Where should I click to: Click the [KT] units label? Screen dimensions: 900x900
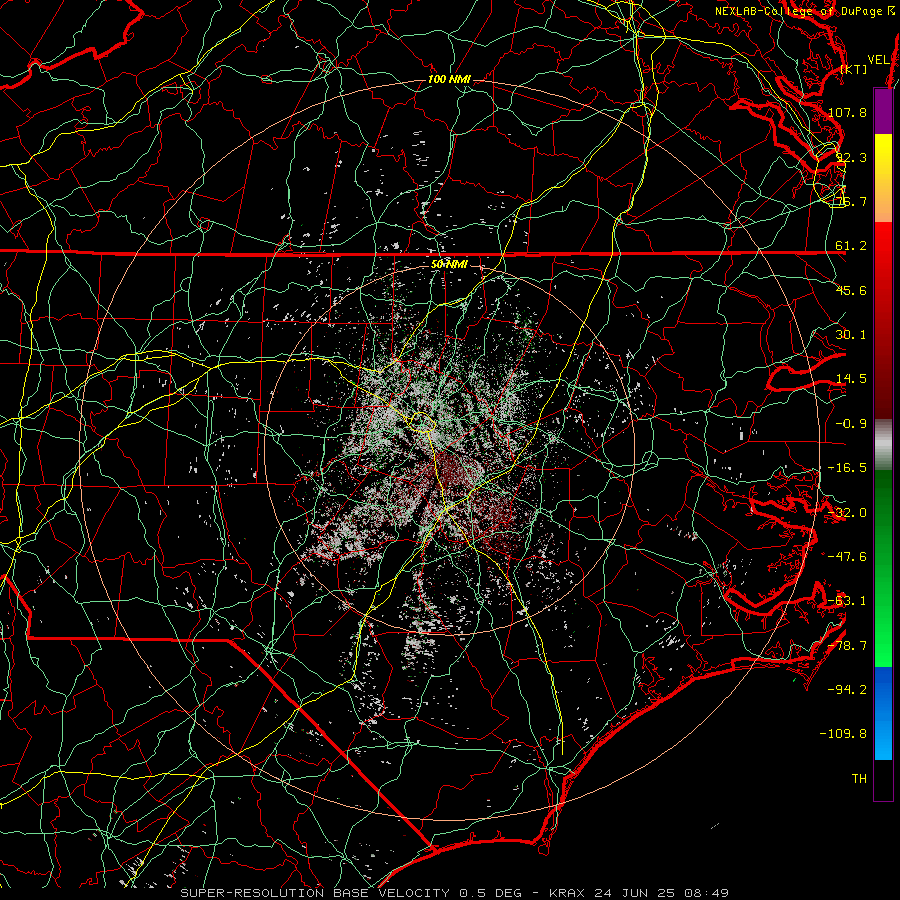click(x=854, y=69)
